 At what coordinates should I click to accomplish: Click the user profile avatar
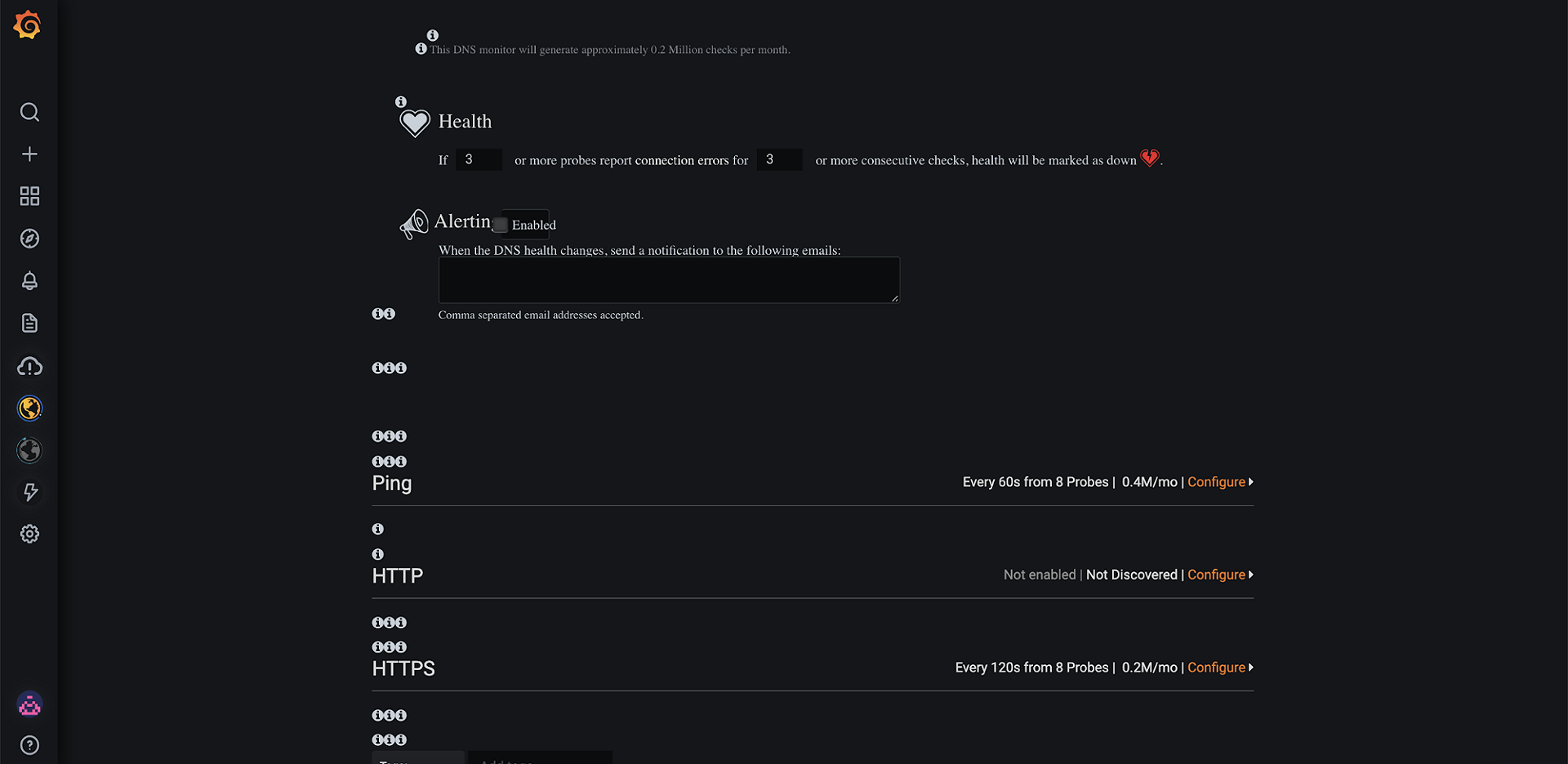coord(29,704)
